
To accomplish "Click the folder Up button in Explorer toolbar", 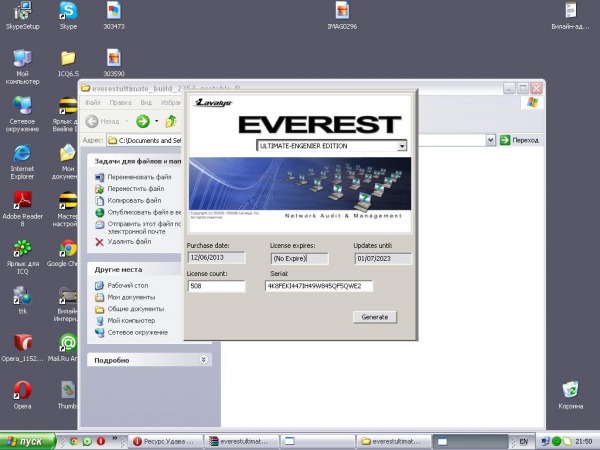I will tap(171, 121).
